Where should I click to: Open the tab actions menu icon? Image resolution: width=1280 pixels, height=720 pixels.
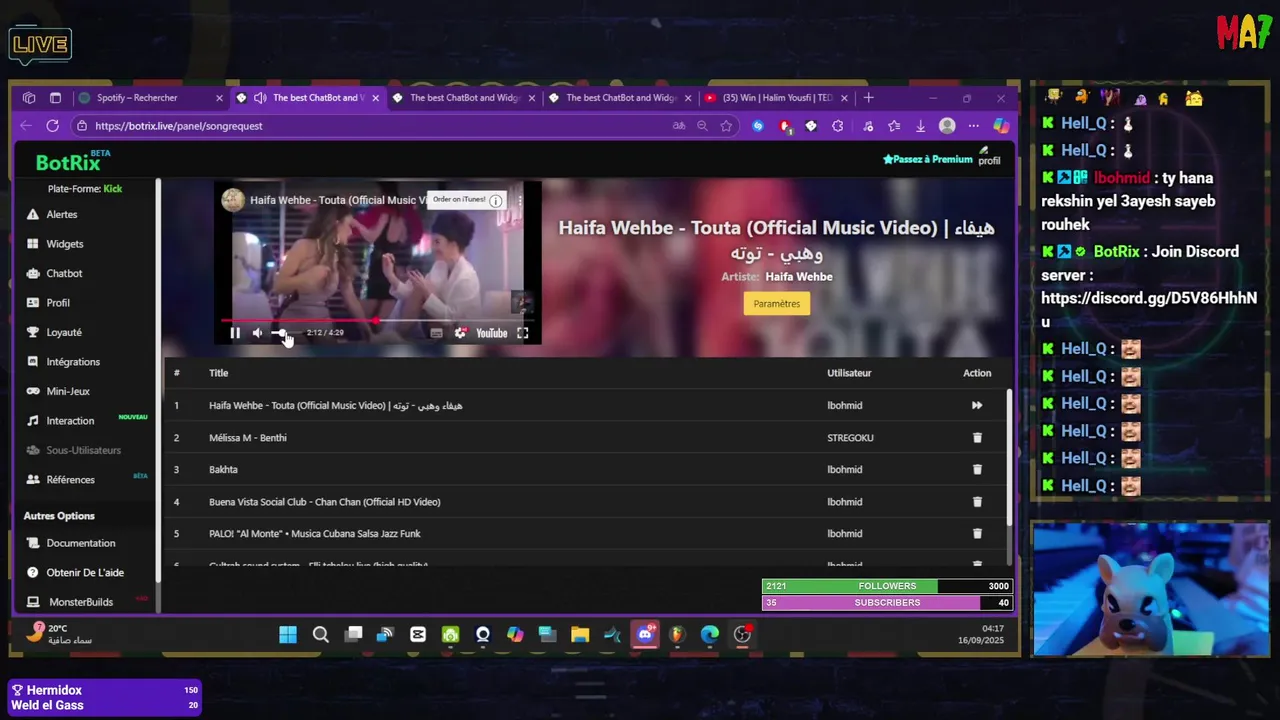(55, 98)
